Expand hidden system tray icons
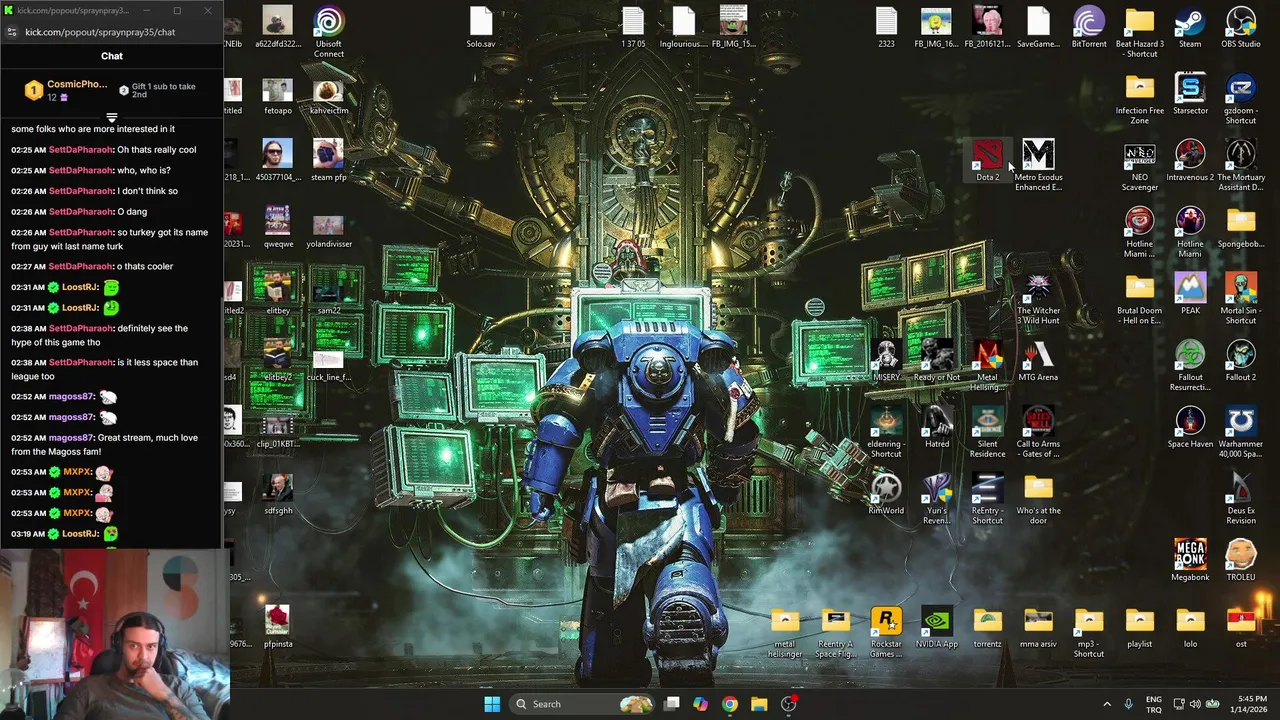Viewport: 1280px width, 720px height. [x=1107, y=704]
